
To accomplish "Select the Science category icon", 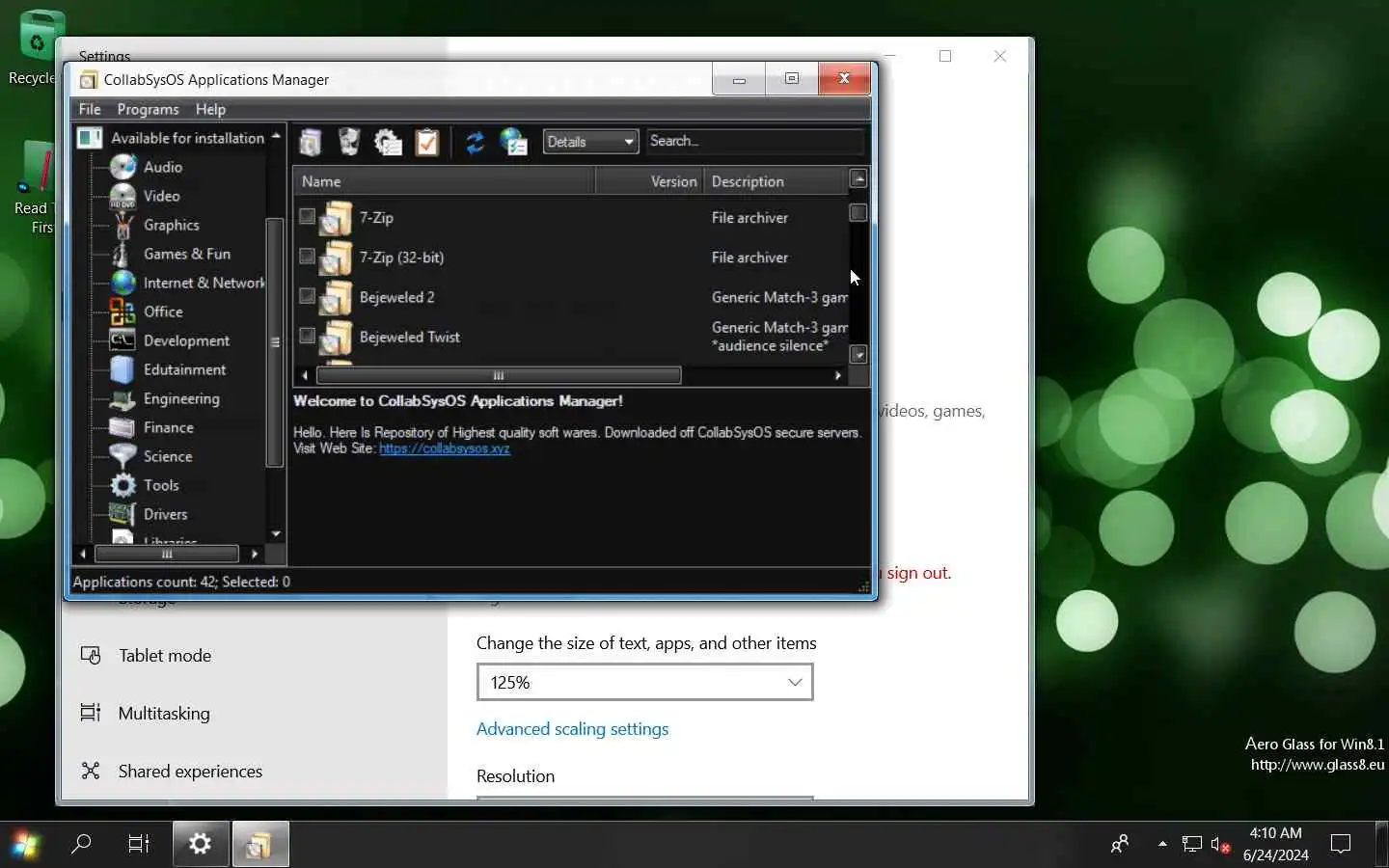I will pyautogui.click(x=123, y=456).
